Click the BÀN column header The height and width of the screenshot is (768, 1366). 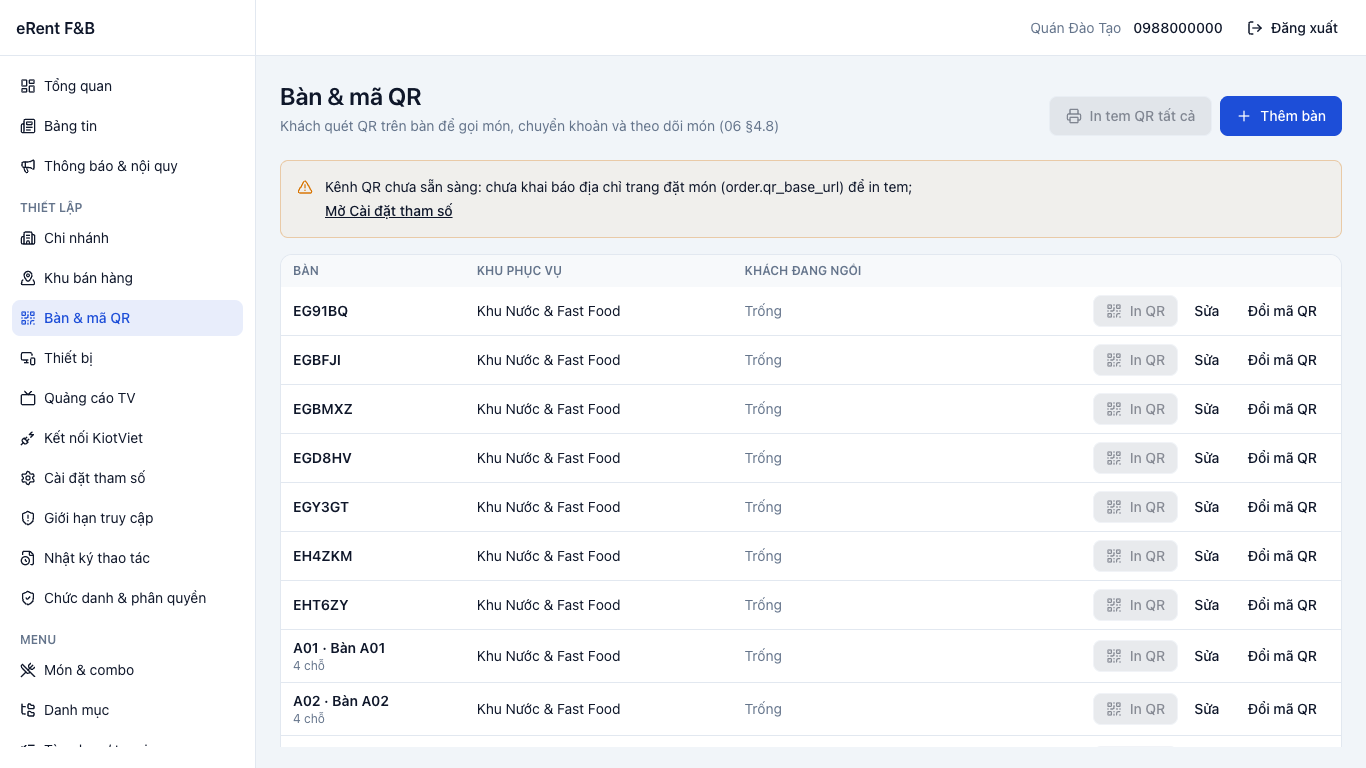[x=306, y=271]
